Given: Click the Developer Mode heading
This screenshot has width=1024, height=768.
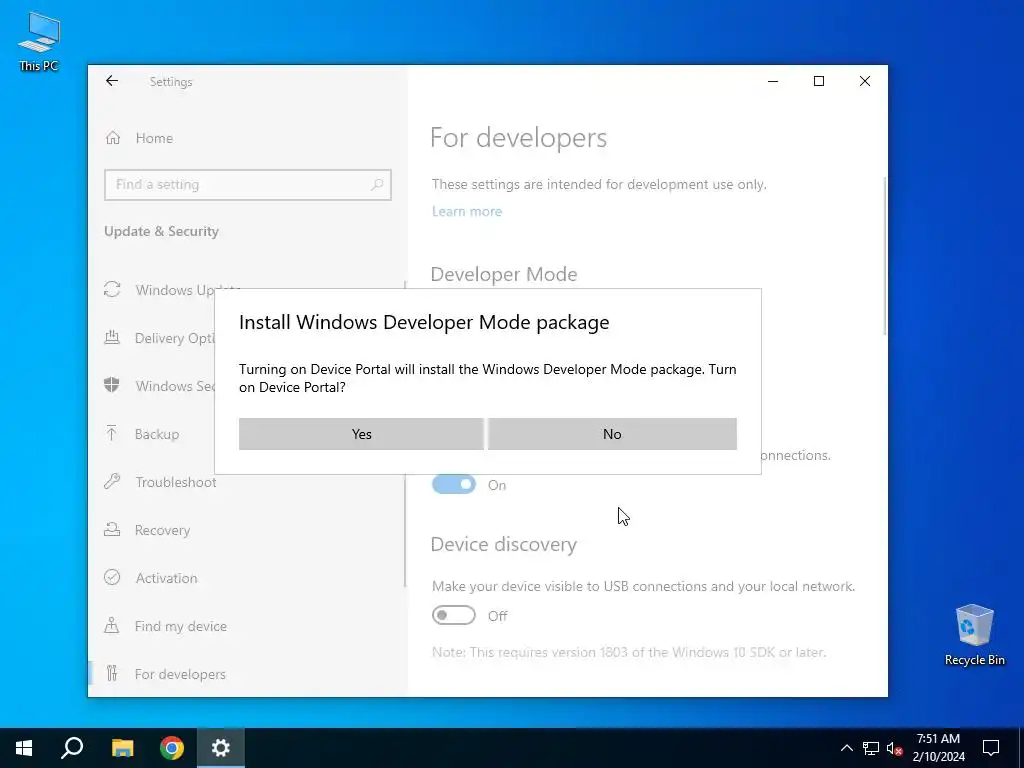Looking at the screenshot, I should [504, 274].
